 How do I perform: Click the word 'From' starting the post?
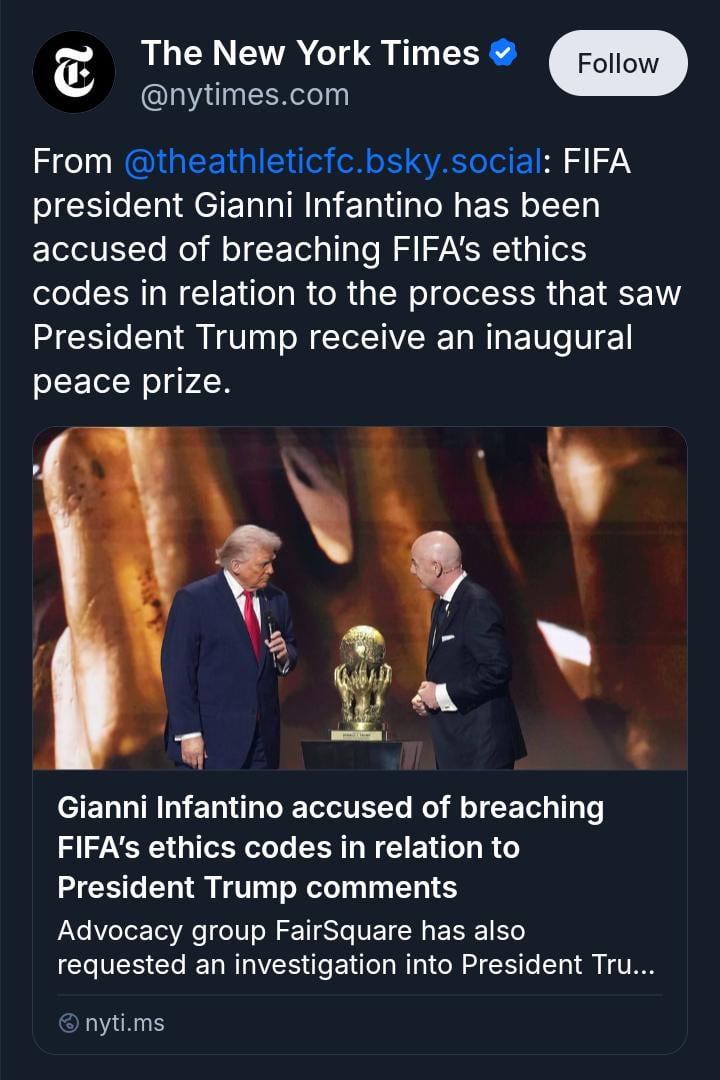point(72,161)
